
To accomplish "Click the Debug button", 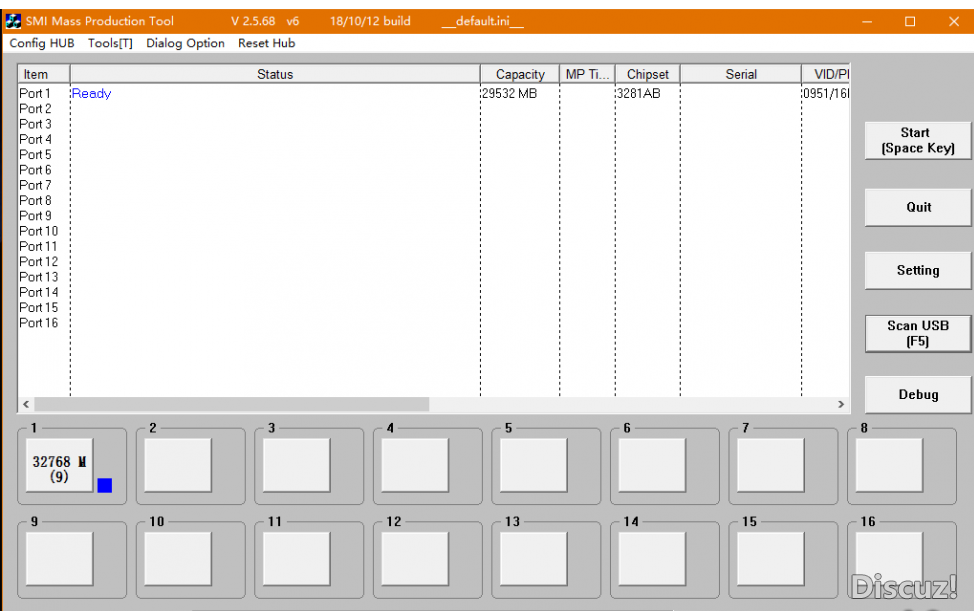I will (x=918, y=394).
